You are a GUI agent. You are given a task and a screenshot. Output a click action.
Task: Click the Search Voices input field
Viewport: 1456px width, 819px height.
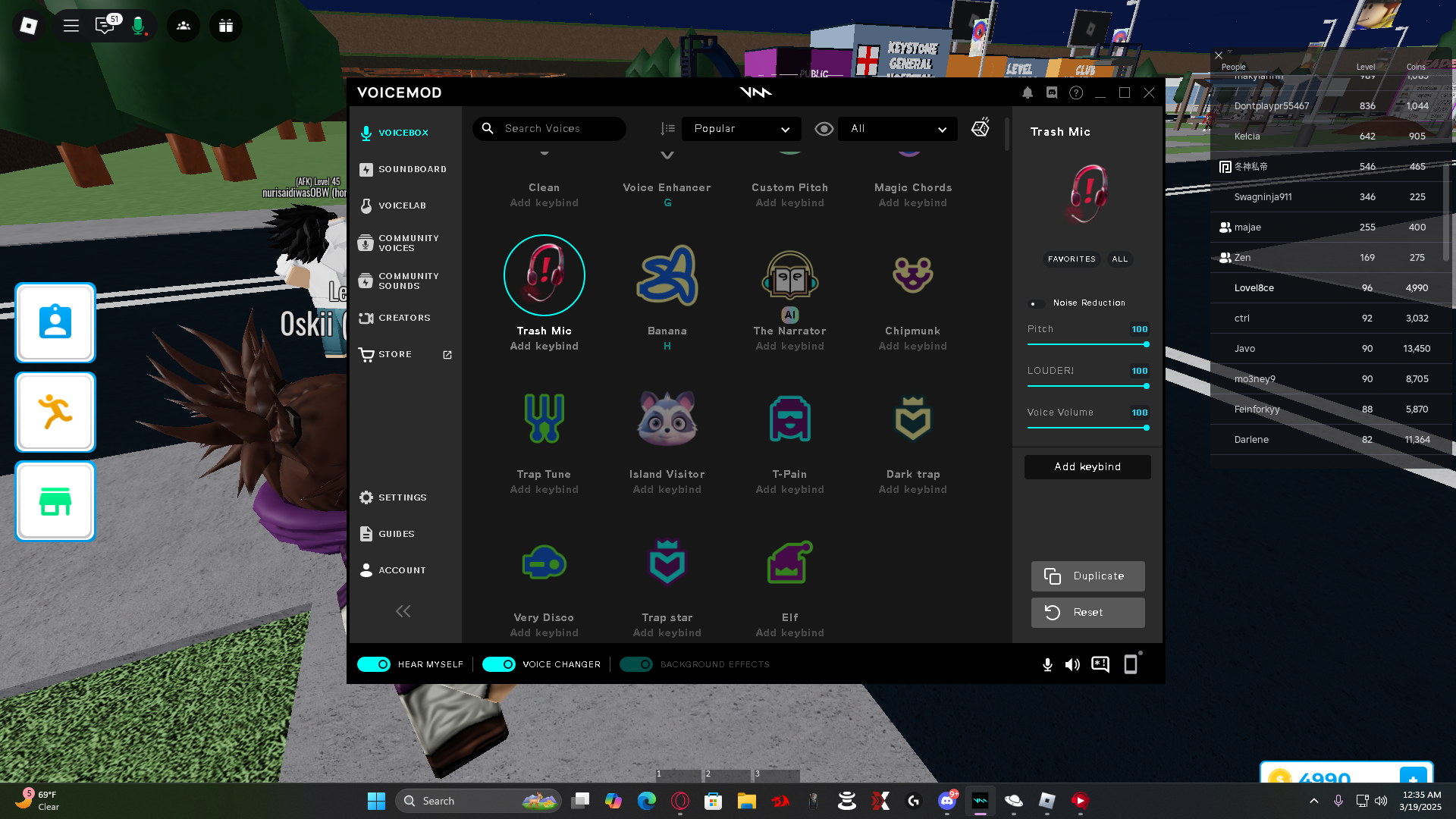[x=550, y=129]
